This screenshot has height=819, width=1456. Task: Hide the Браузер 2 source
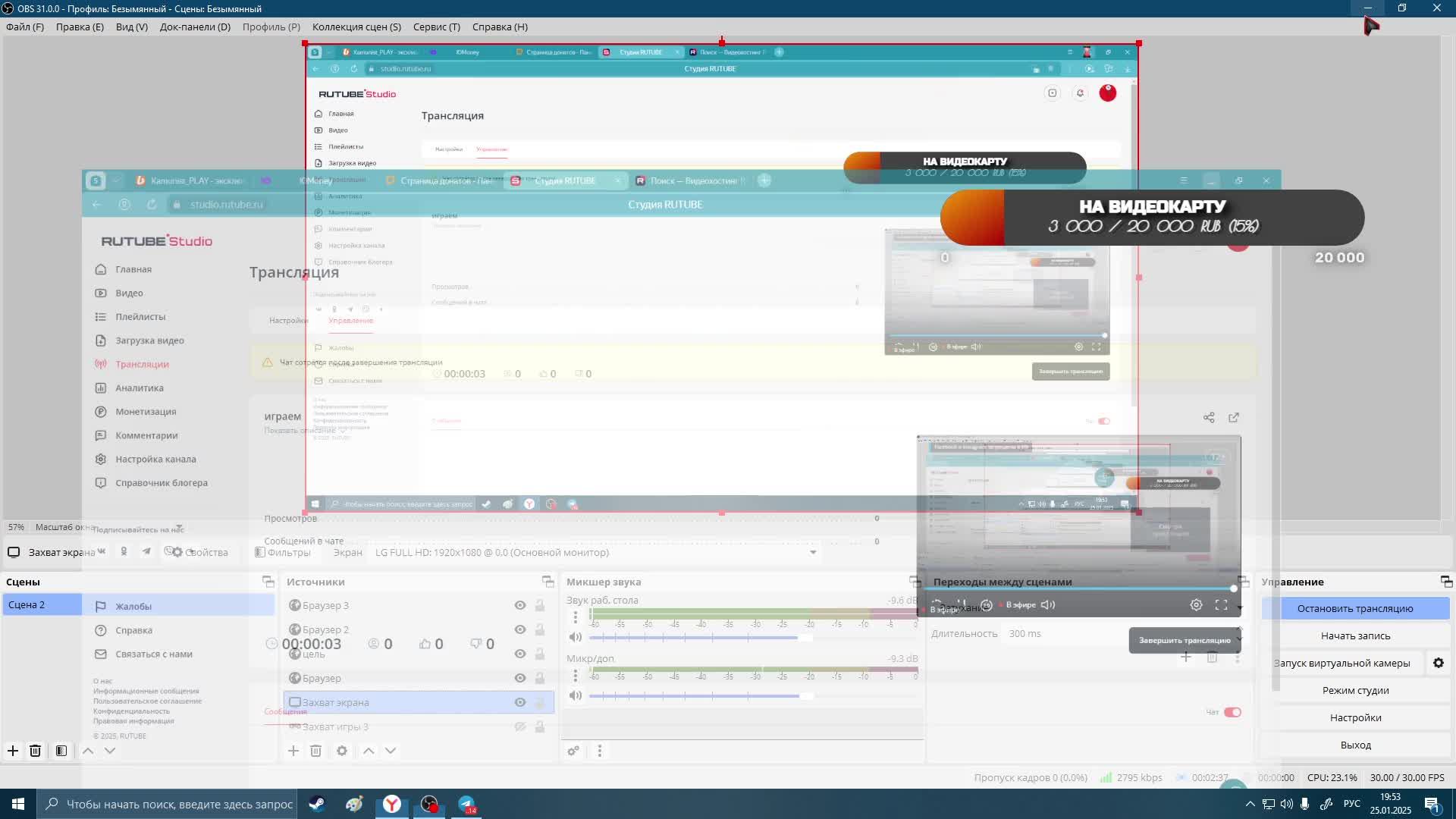(x=520, y=629)
